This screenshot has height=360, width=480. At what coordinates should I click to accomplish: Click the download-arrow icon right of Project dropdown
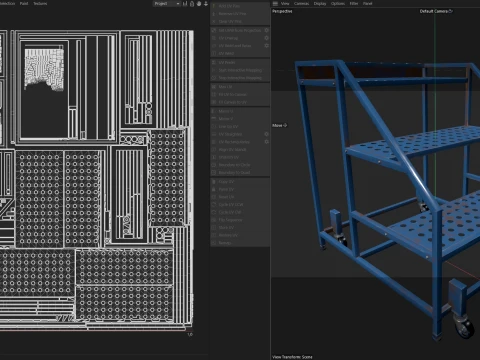(206, 4)
